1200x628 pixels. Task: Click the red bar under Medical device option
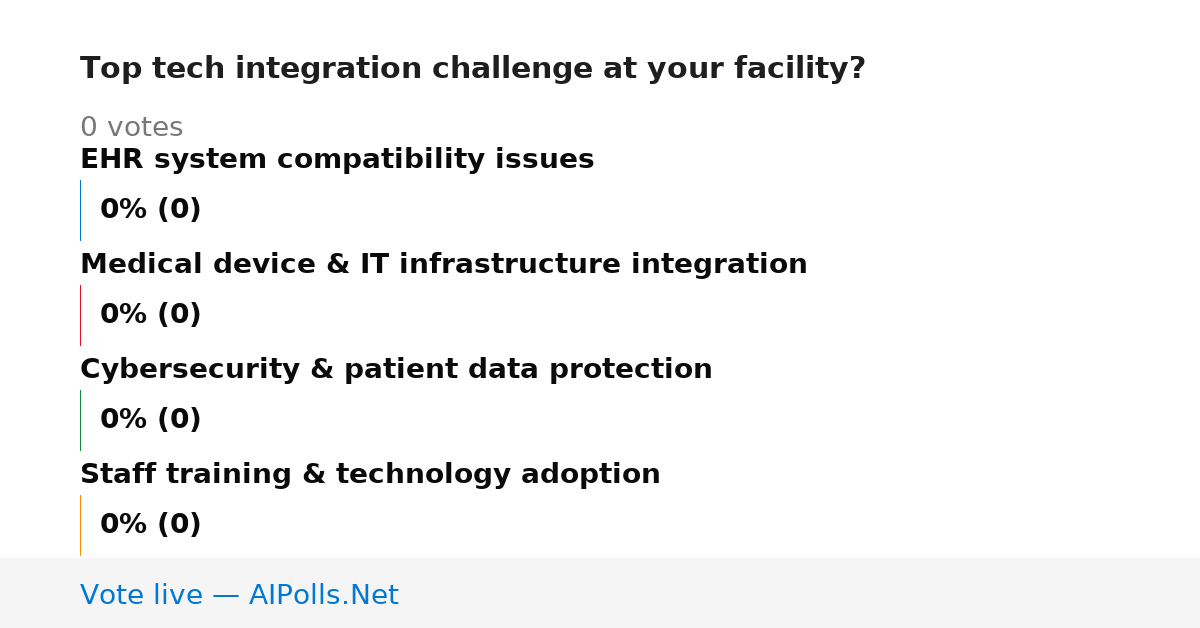(80, 315)
